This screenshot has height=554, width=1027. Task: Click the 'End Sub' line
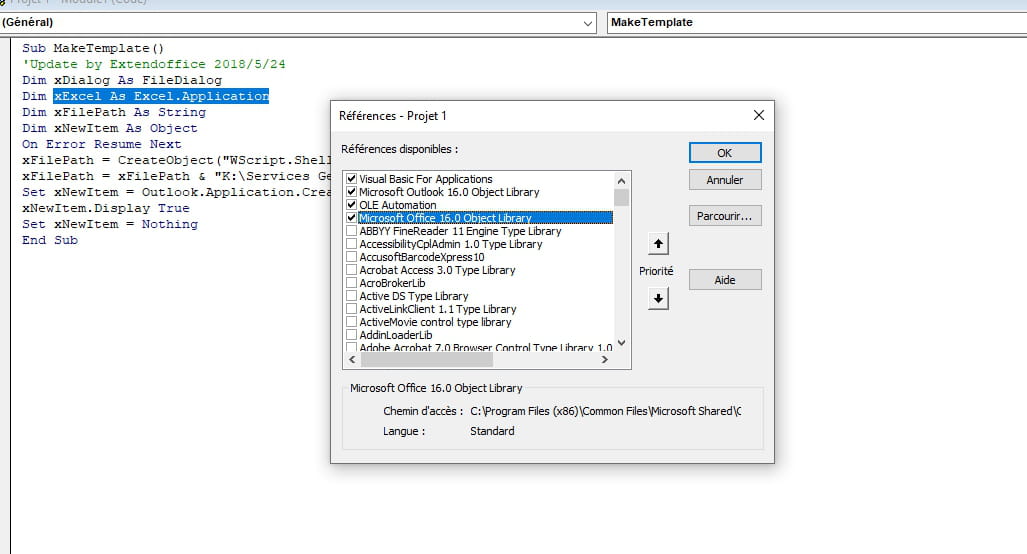tap(50, 240)
